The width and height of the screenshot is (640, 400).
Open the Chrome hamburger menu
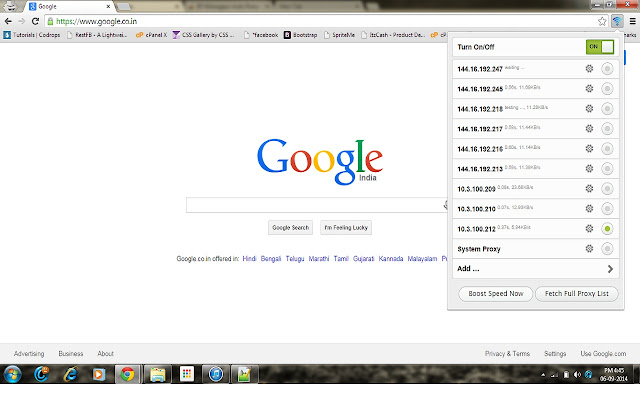tap(632, 21)
